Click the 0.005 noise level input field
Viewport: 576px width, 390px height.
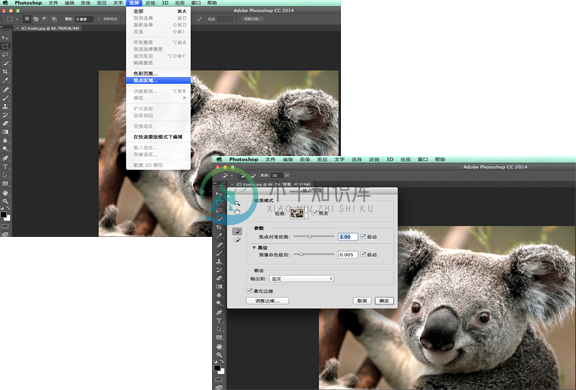click(x=348, y=254)
